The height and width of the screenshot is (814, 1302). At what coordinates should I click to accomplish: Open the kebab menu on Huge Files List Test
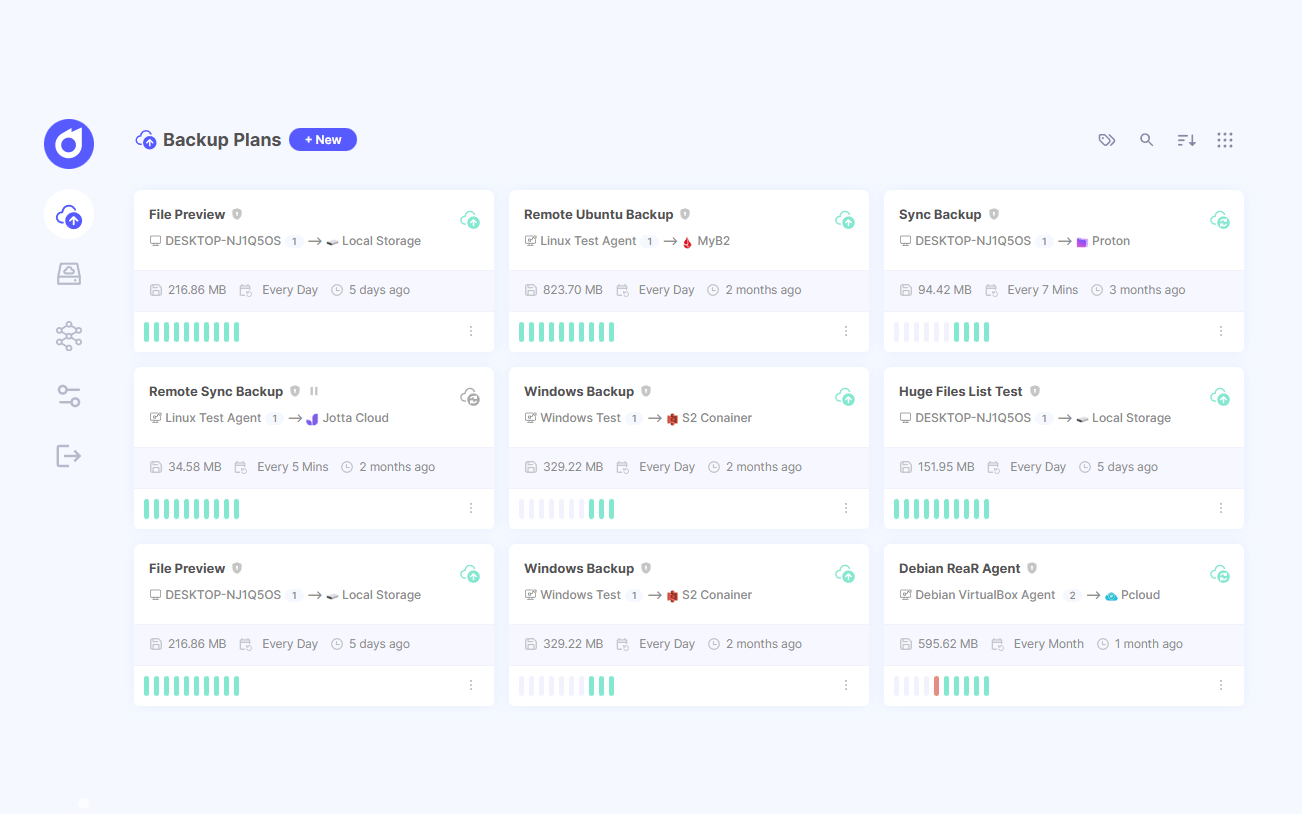pyautogui.click(x=1220, y=508)
